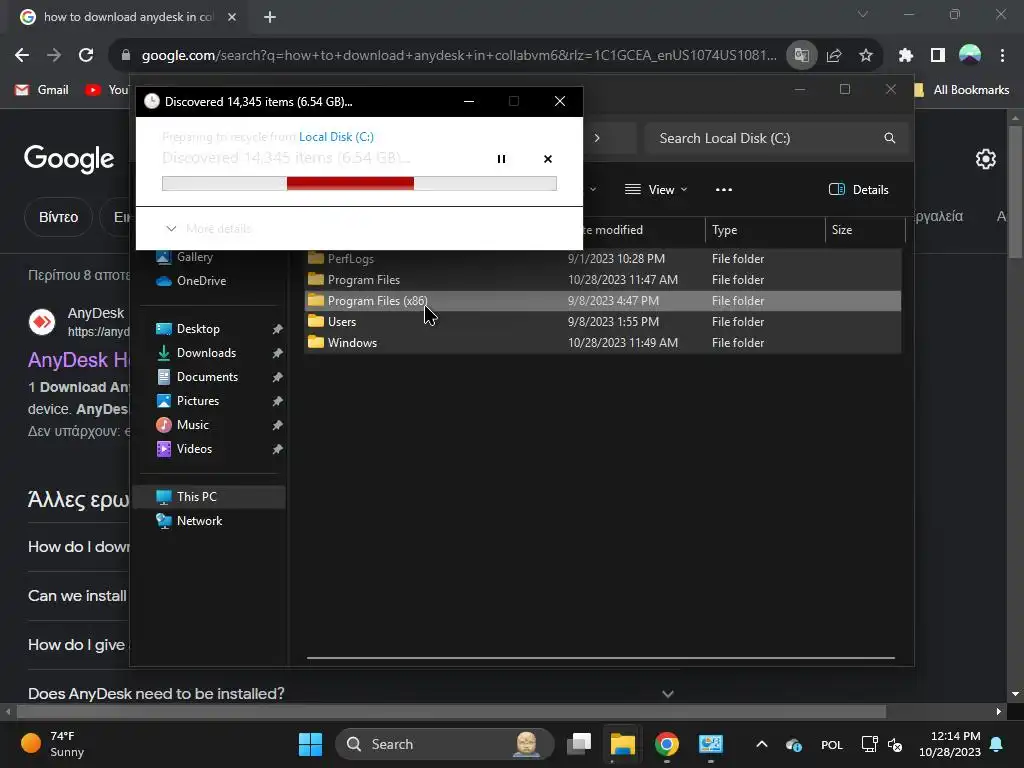
Task: Toggle the Details pane in File Explorer
Action: point(859,190)
